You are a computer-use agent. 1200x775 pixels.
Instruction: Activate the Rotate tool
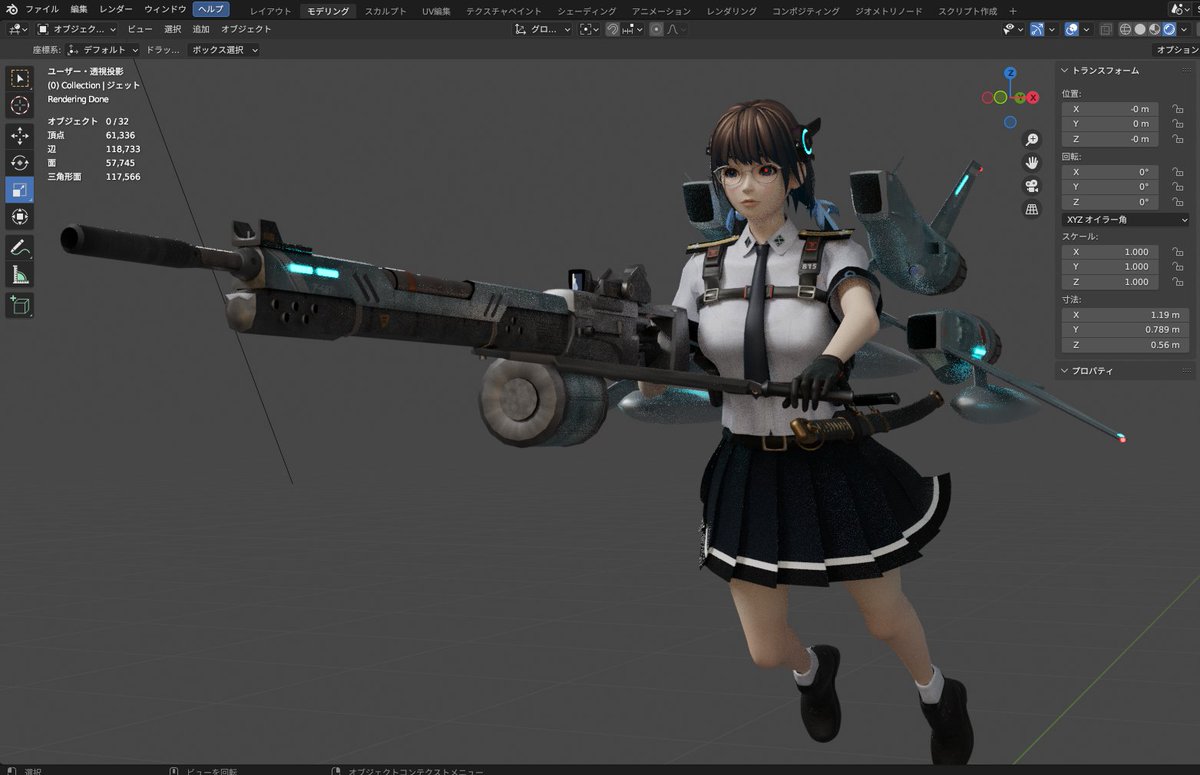[x=20, y=163]
